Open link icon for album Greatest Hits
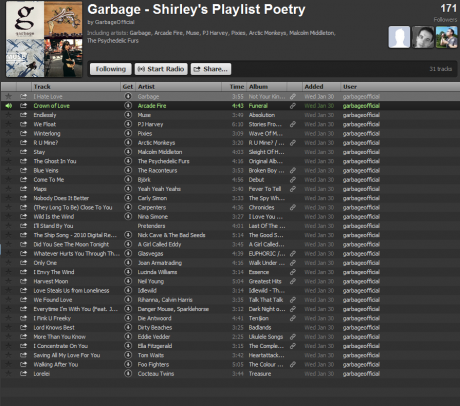 pyautogui.click(x=293, y=281)
